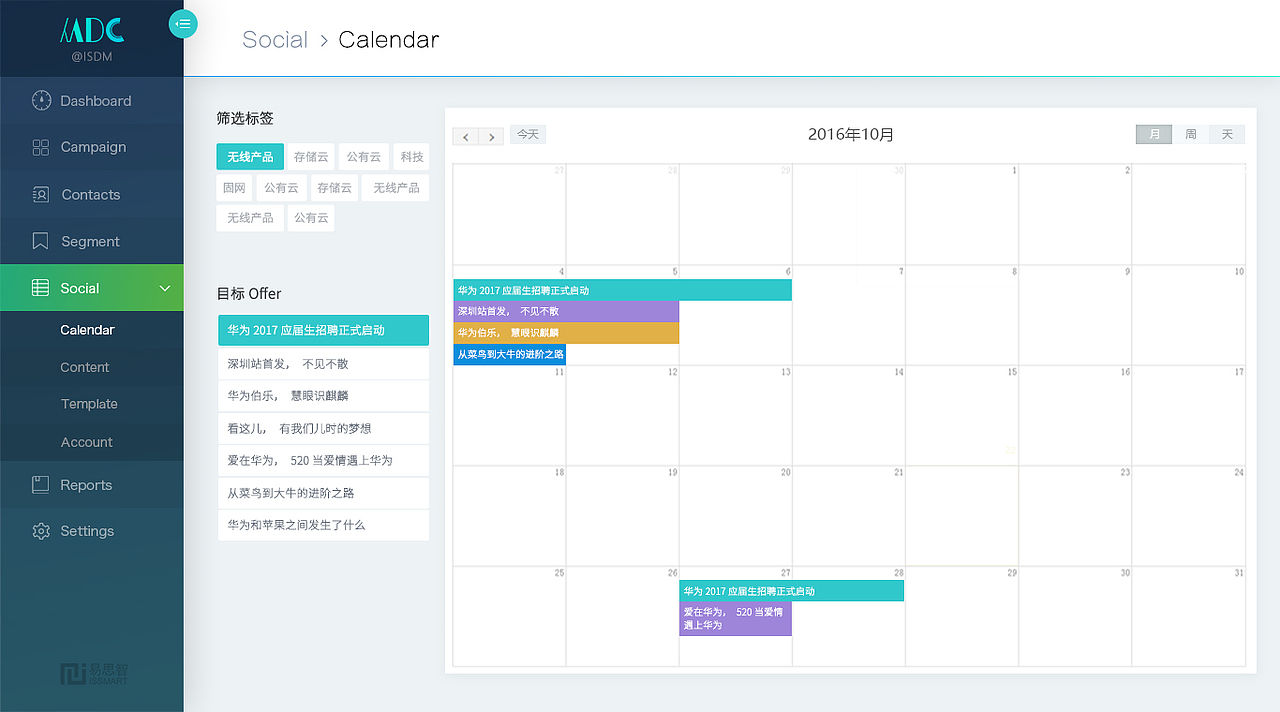
Task: Click the Segment bookmark icon
Action: pyautogui.click(x=41, y=241)
